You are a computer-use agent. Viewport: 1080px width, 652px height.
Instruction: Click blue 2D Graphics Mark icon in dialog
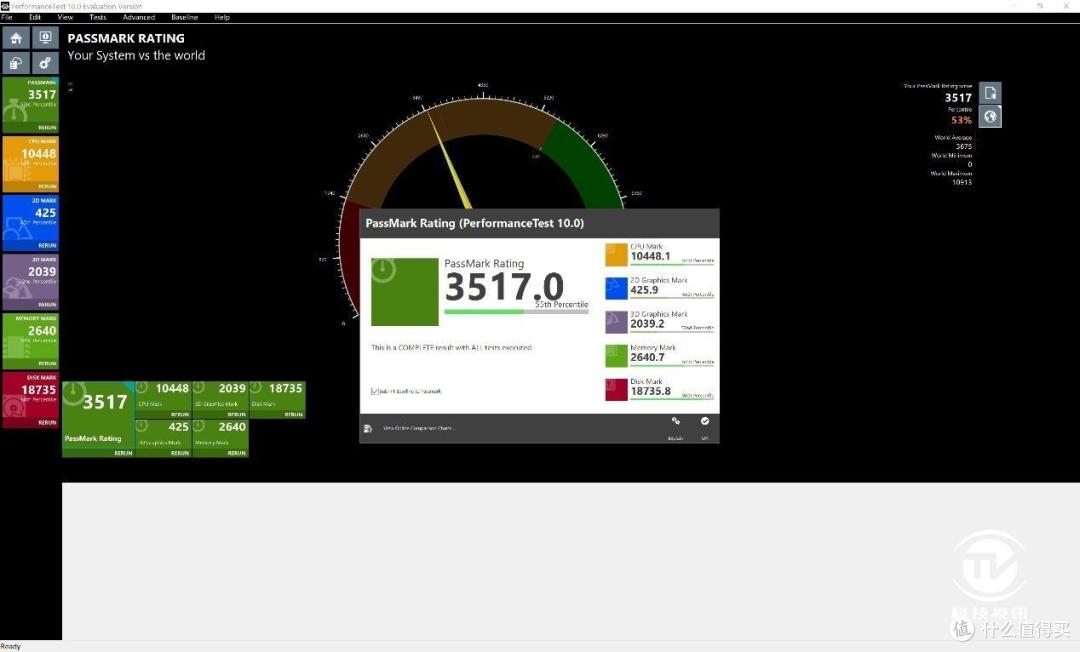coord(616,288)
